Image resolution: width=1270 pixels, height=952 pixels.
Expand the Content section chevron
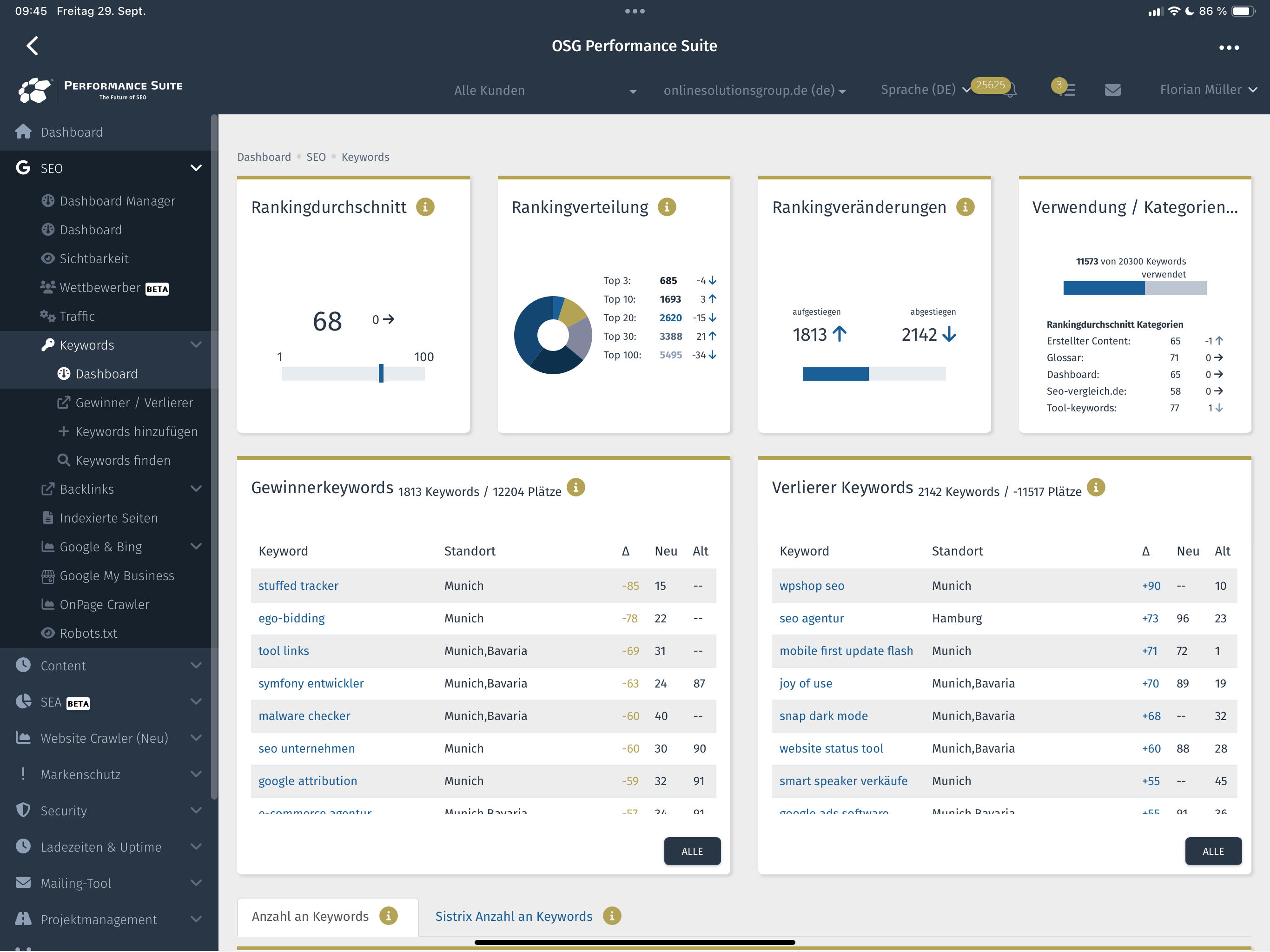(x=196, y=665)
